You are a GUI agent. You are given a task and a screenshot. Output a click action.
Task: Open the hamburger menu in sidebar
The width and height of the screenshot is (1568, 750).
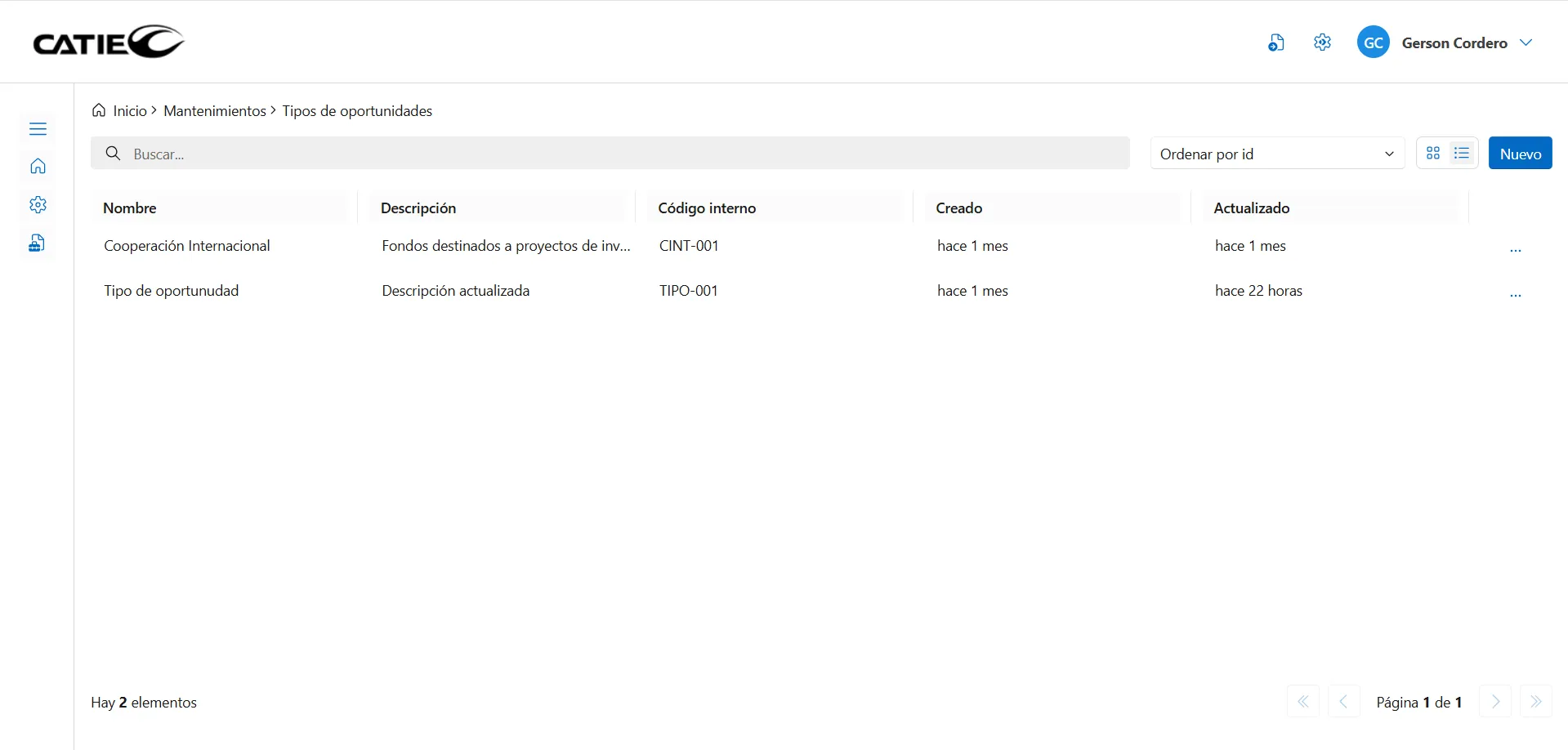38,129
